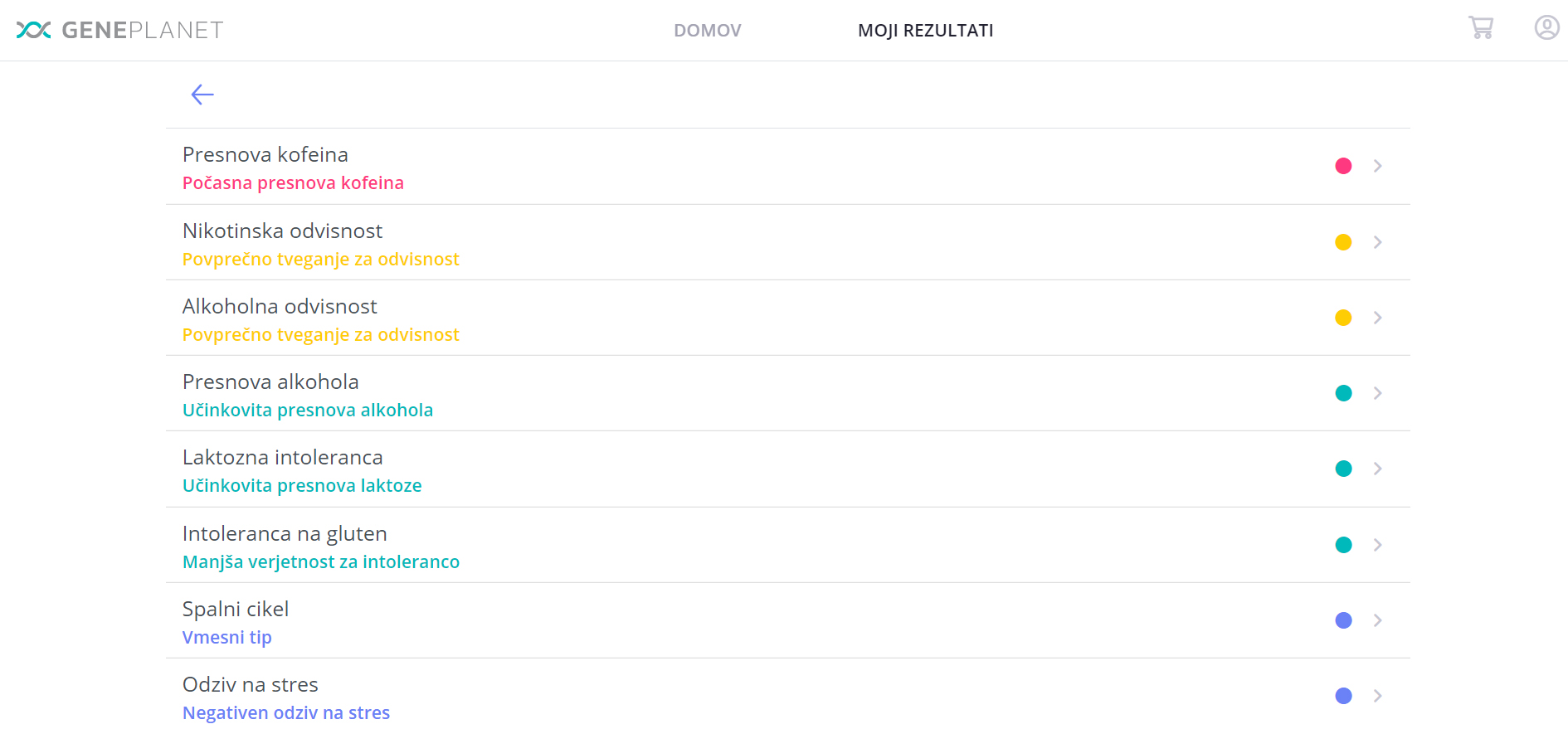This screenshot has width=1568, height=729.
Task: Open the user profile icon
Action: pos(1546,27)
